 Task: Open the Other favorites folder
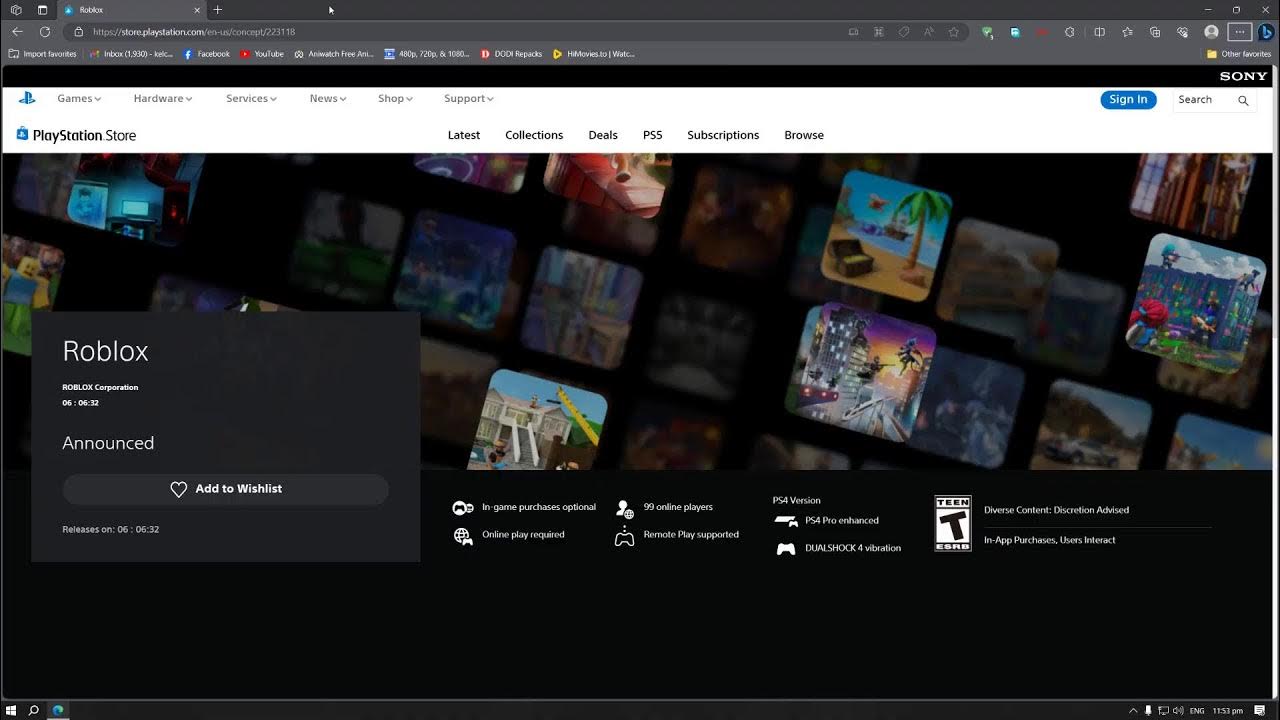click(1239, 54)
